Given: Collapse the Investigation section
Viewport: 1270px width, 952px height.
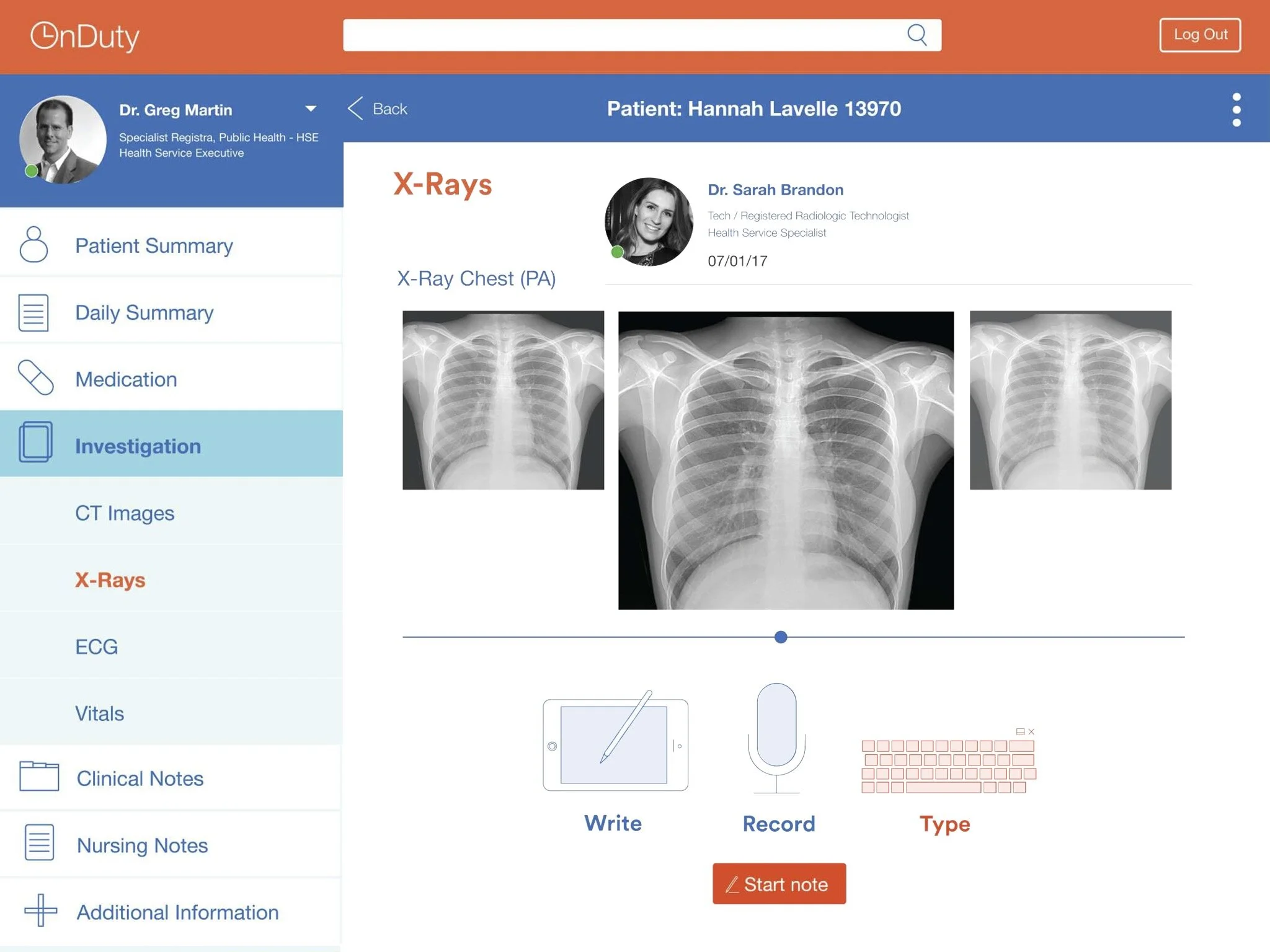Looking at the screenshot, I should click(x=138, y=446).
